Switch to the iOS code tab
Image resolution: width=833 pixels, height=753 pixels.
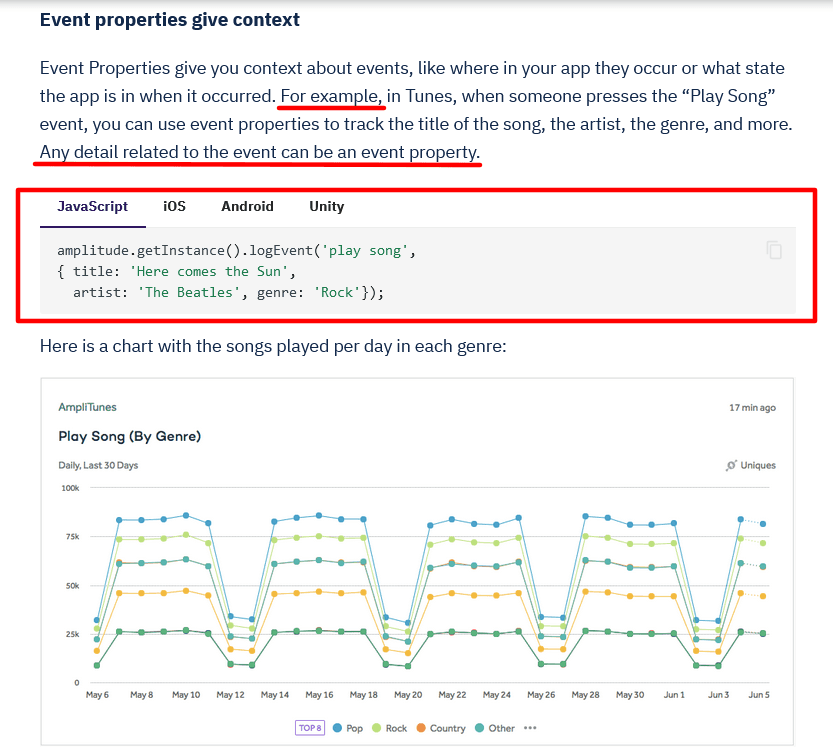(x=174, y=206)
